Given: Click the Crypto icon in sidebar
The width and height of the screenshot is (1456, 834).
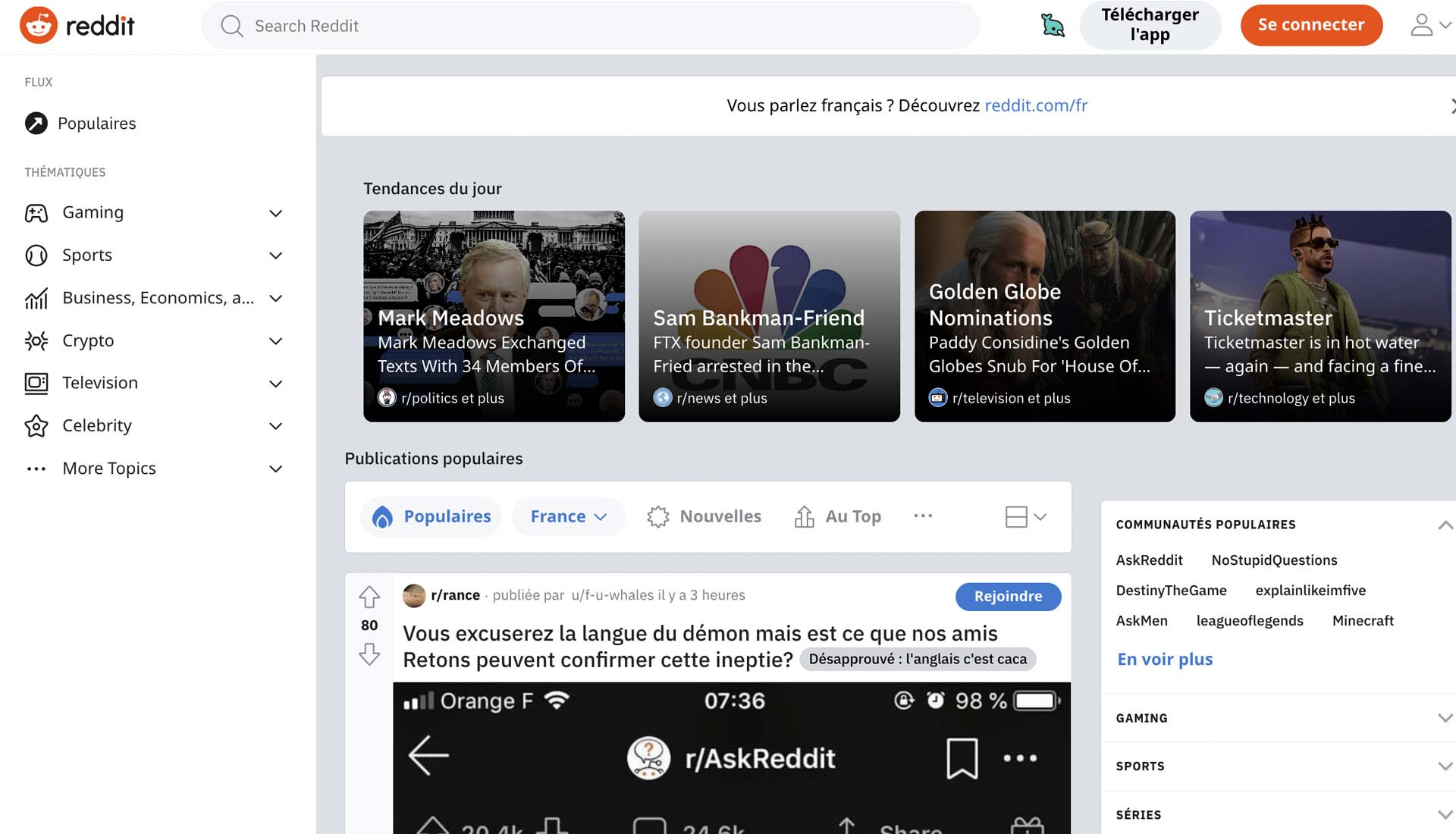Looking at the screenshot, I should [36, 341].
